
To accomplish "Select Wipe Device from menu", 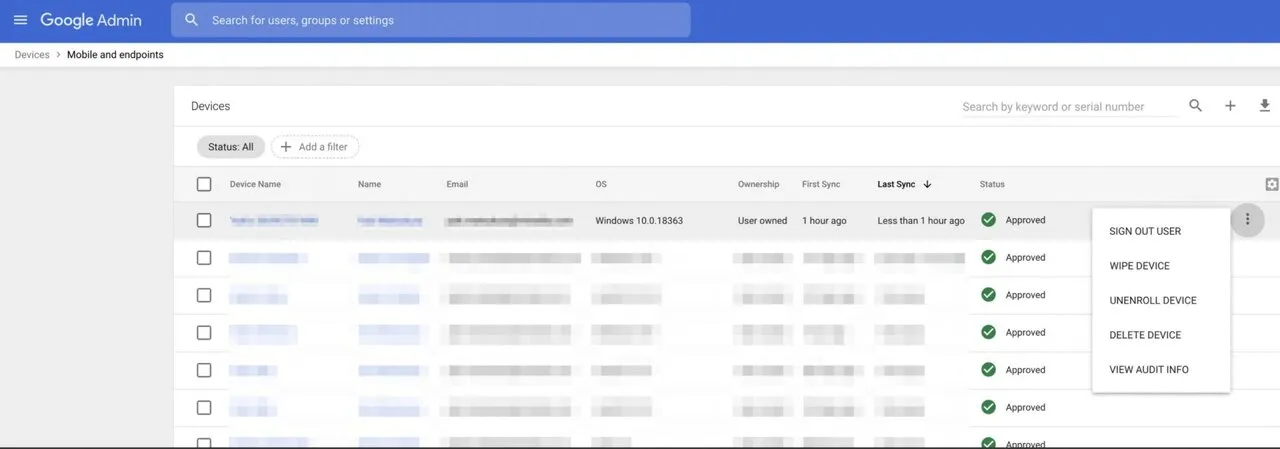I will 1139,266.
